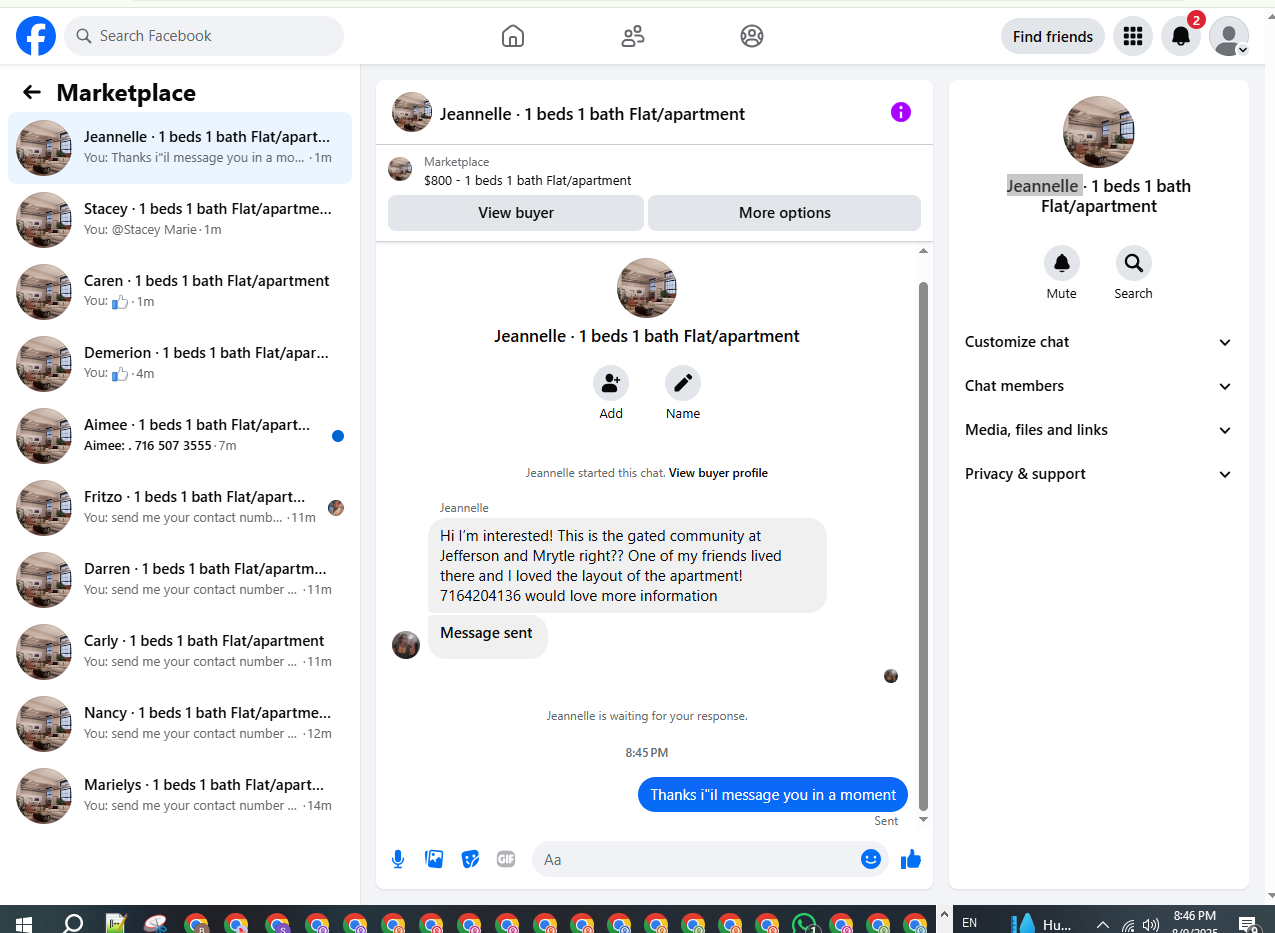
Task: Open the account profile avatar menu
Action: pos(1229,36)
